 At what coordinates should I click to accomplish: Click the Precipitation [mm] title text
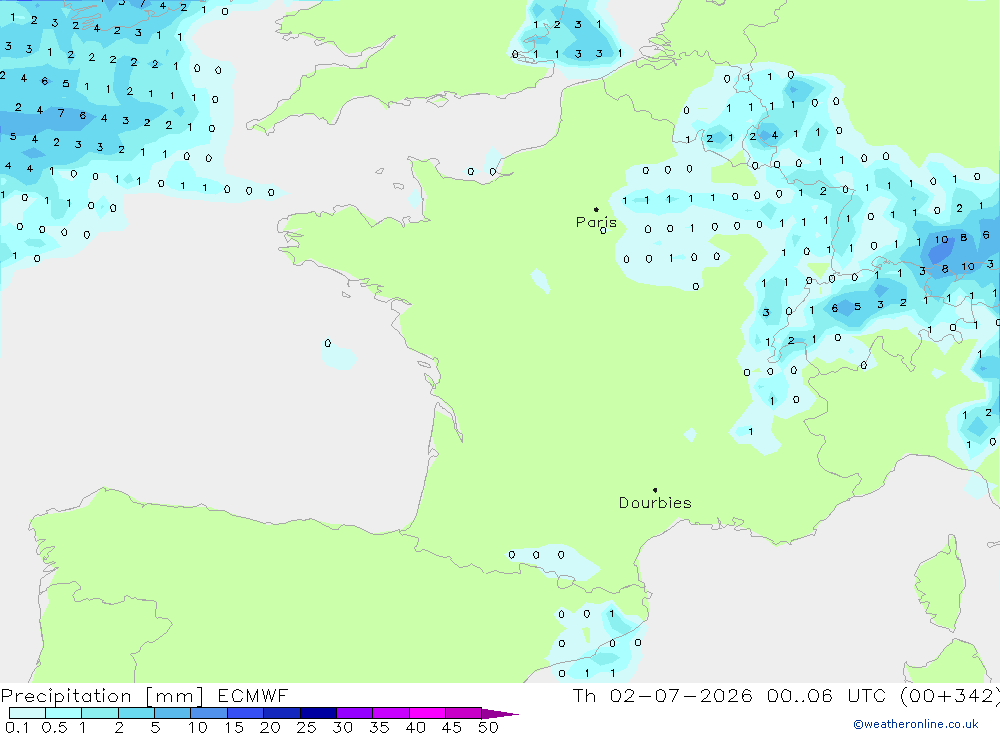(x=103, y=696)
